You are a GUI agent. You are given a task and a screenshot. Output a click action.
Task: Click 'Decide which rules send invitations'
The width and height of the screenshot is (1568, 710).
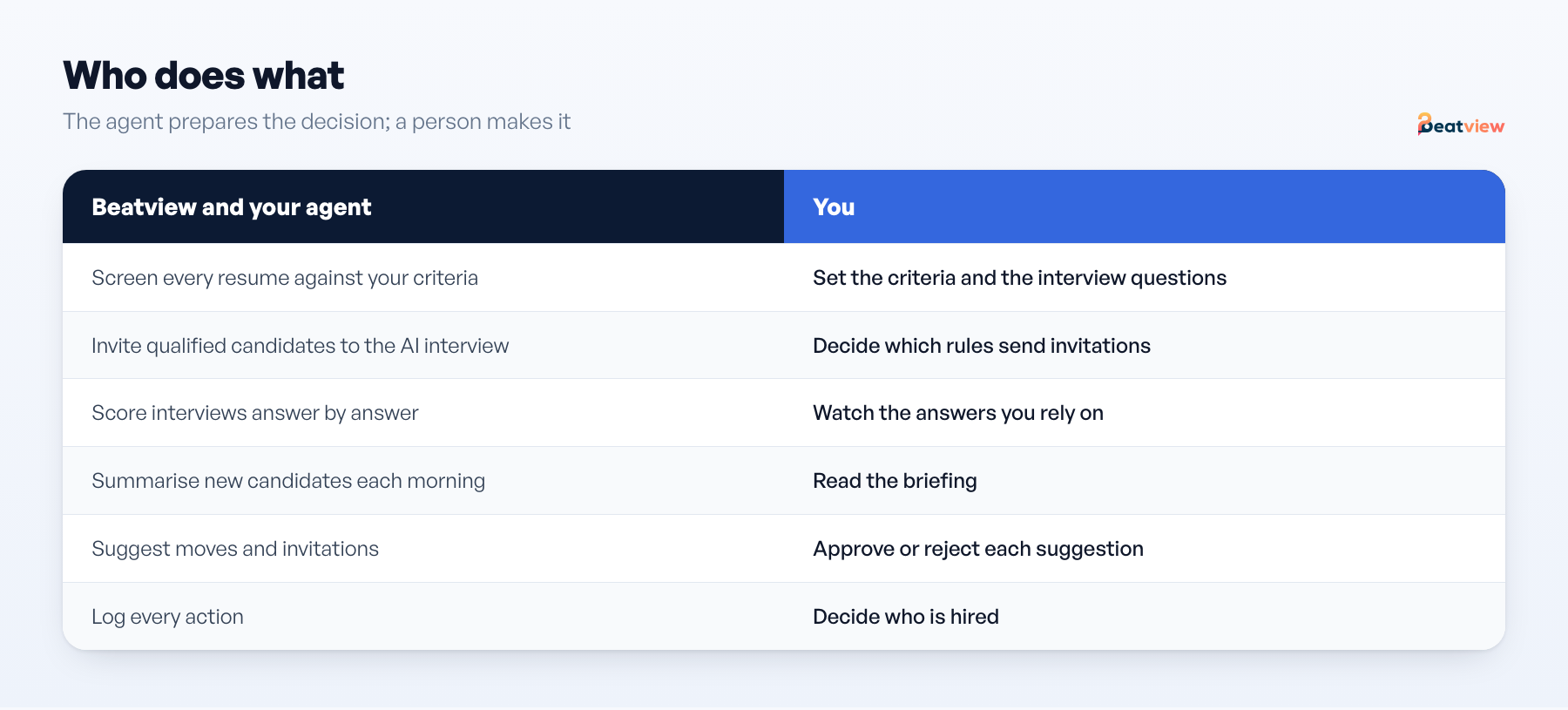pyautogui.click(x=982, y=346)
